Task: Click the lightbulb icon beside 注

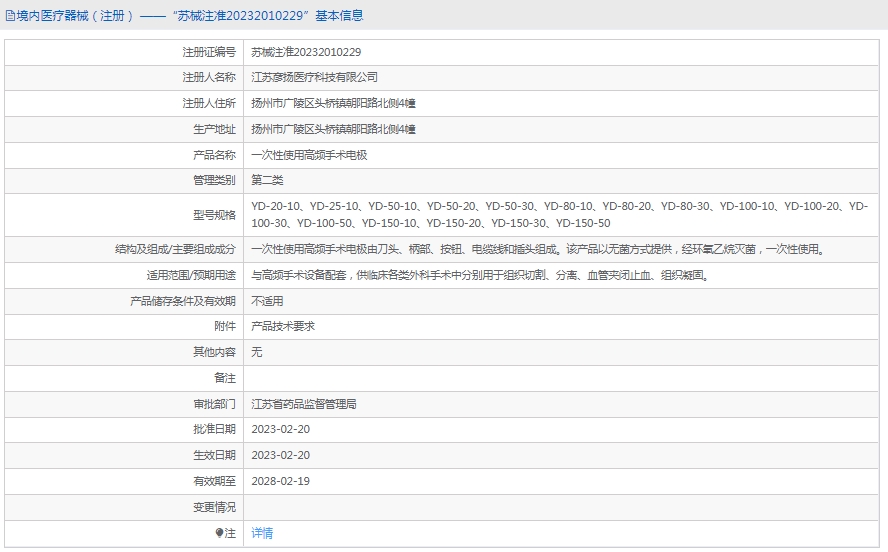Action: click(219, 533)
